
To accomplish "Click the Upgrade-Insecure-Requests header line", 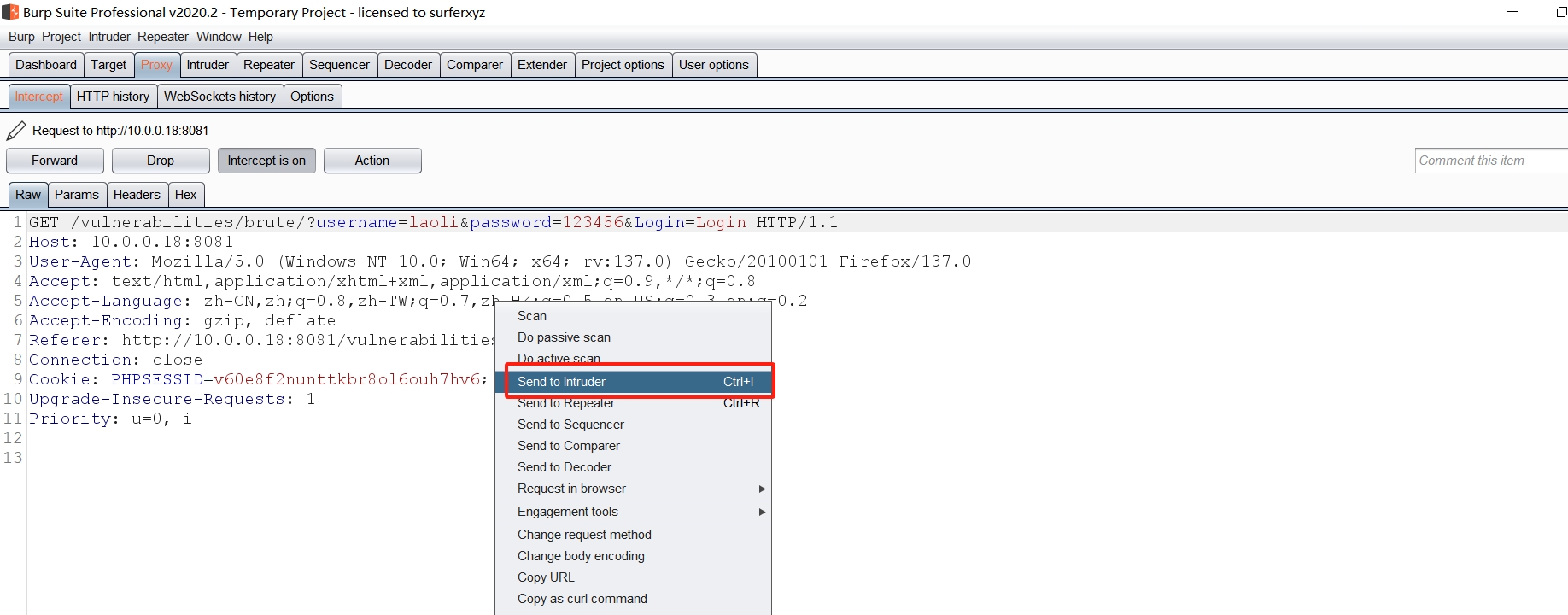I will click(x=172, y=399).
